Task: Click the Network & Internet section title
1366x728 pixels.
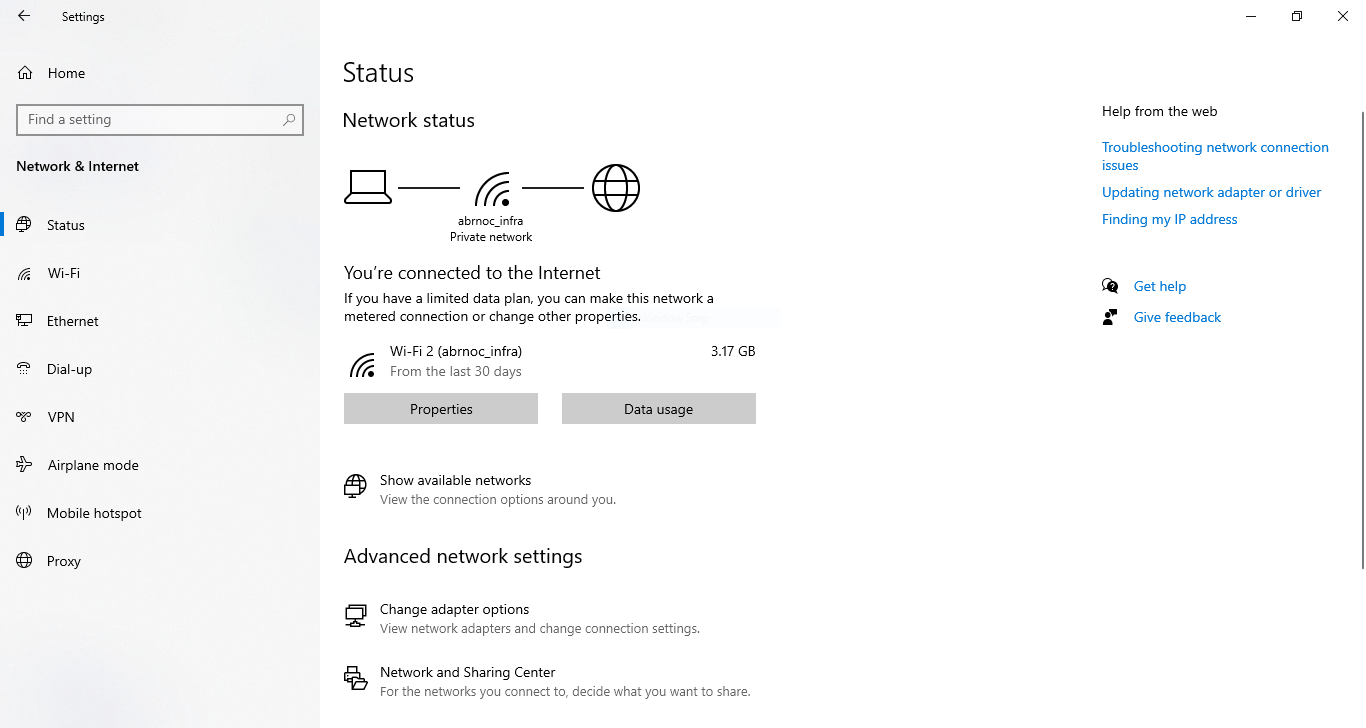Action: point(77,166)
